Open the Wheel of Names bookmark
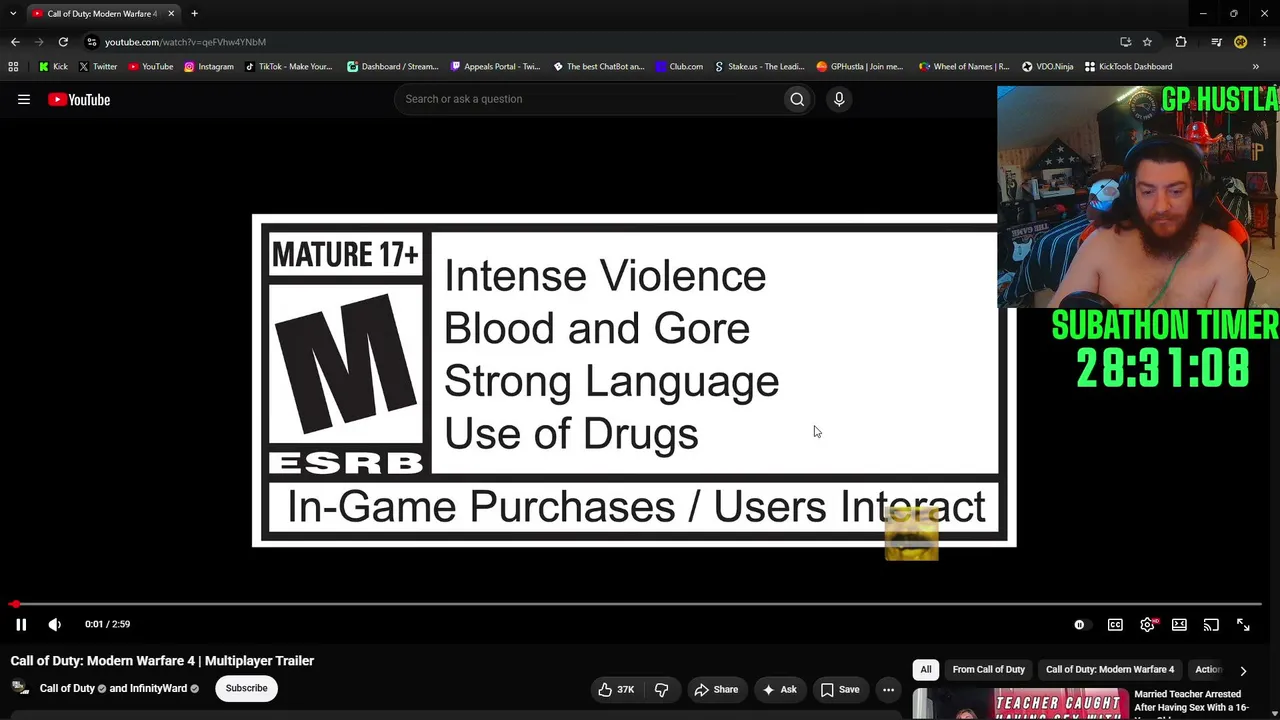This screenshot has width=1280, height=720. click(964, 67)
